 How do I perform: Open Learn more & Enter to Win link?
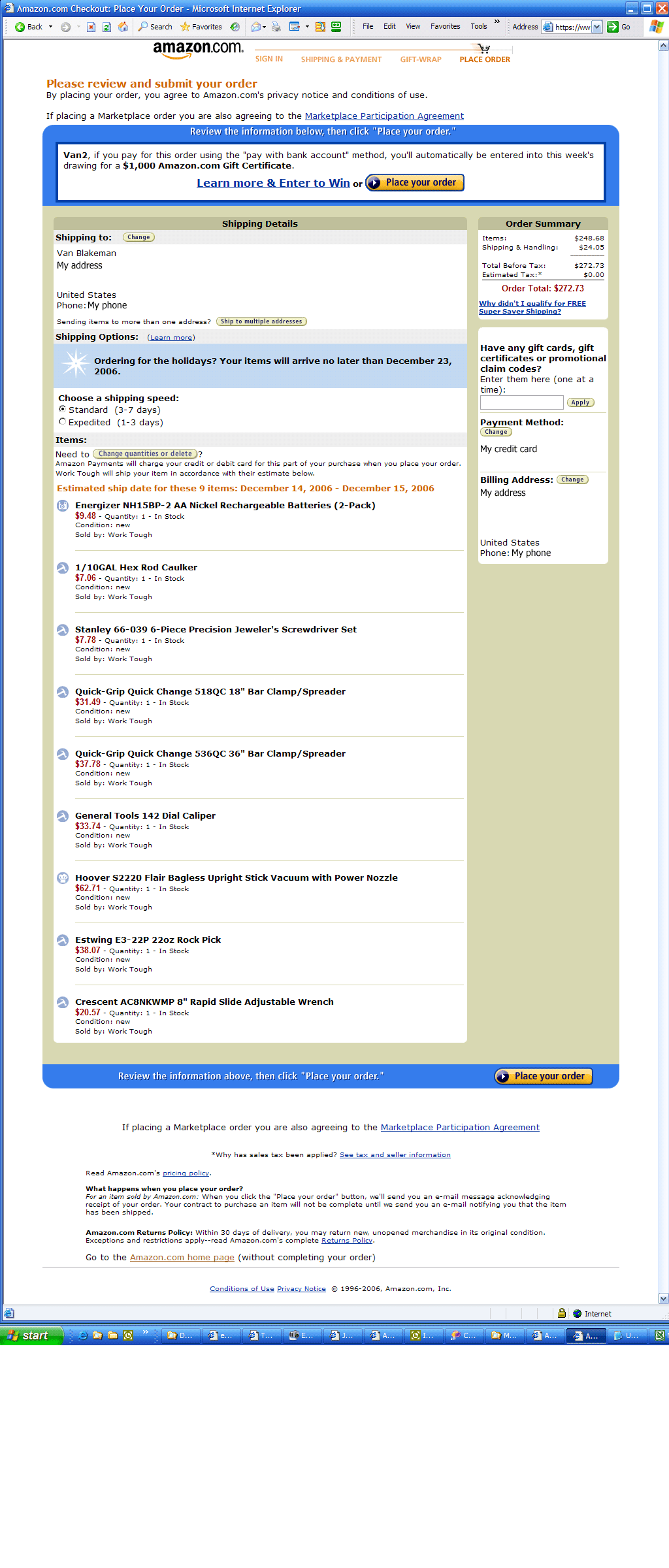click(x=273, y=183)
